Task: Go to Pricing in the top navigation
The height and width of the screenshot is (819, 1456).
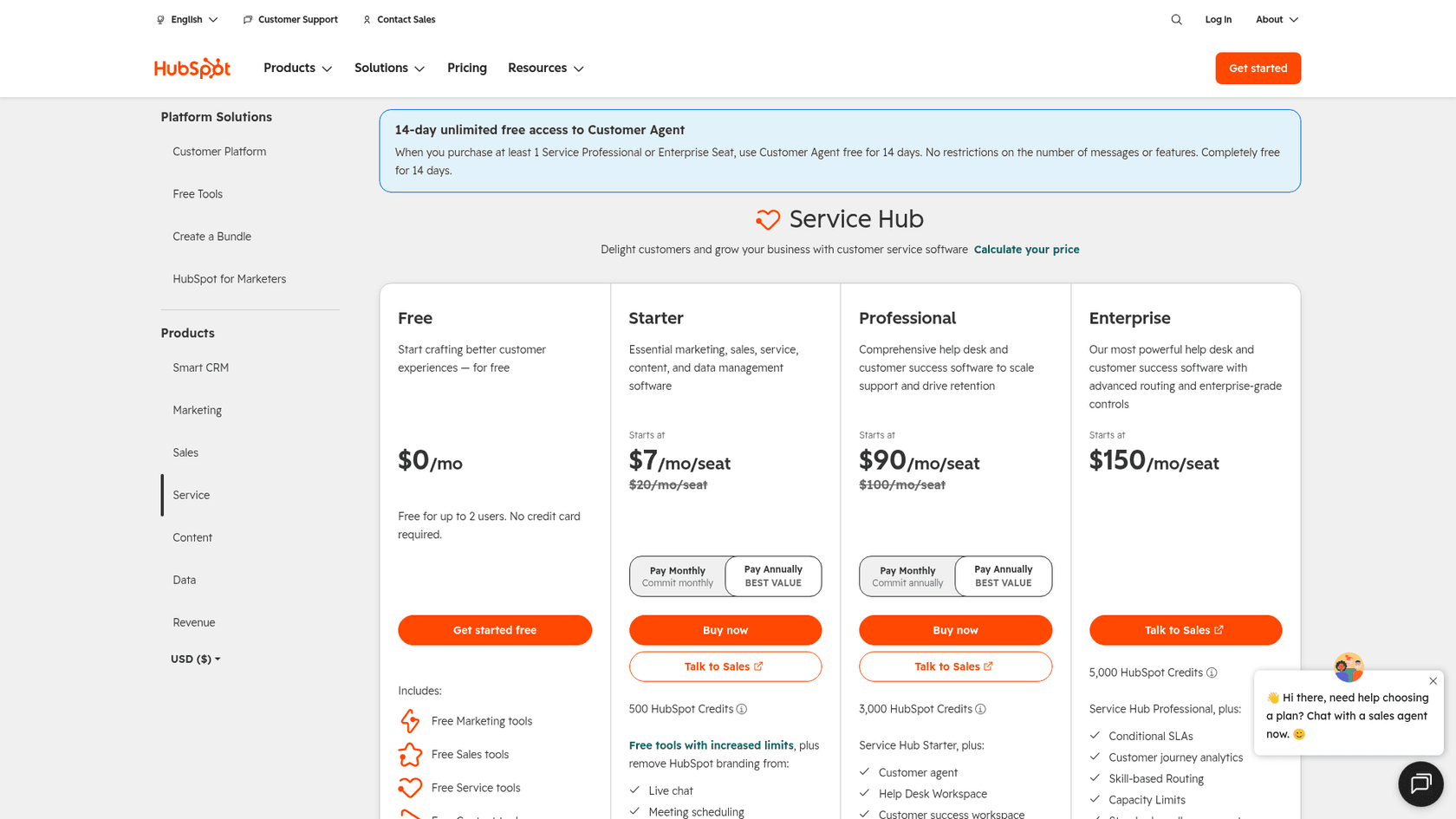Action: (467, 68)
